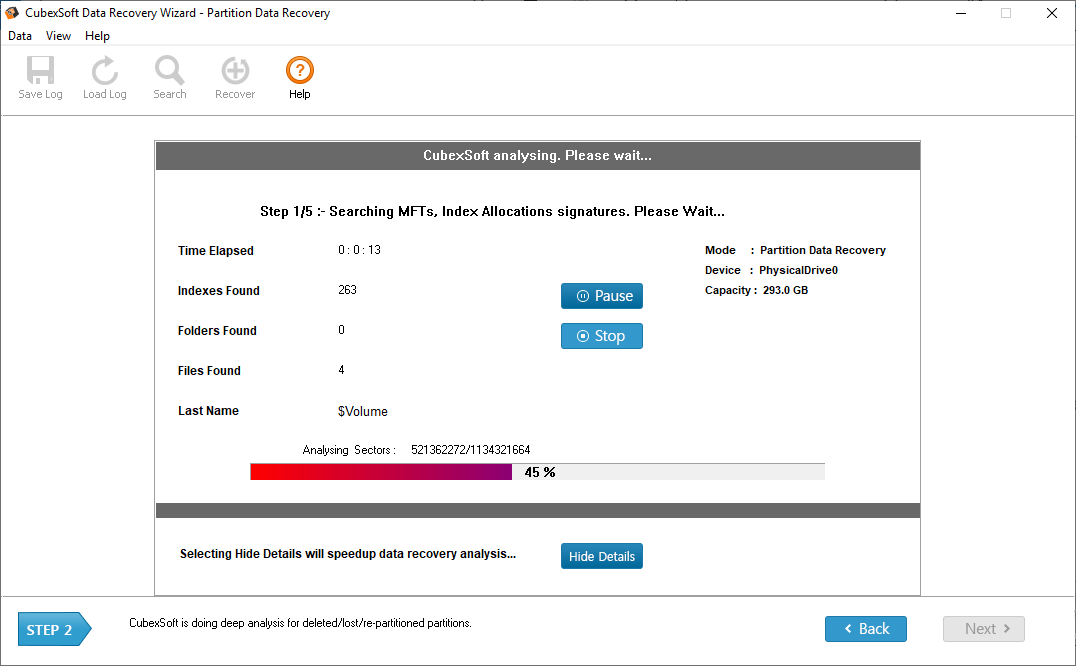Open the Data menu
This screenshot has width=1076, height=666.
point(20,36)
